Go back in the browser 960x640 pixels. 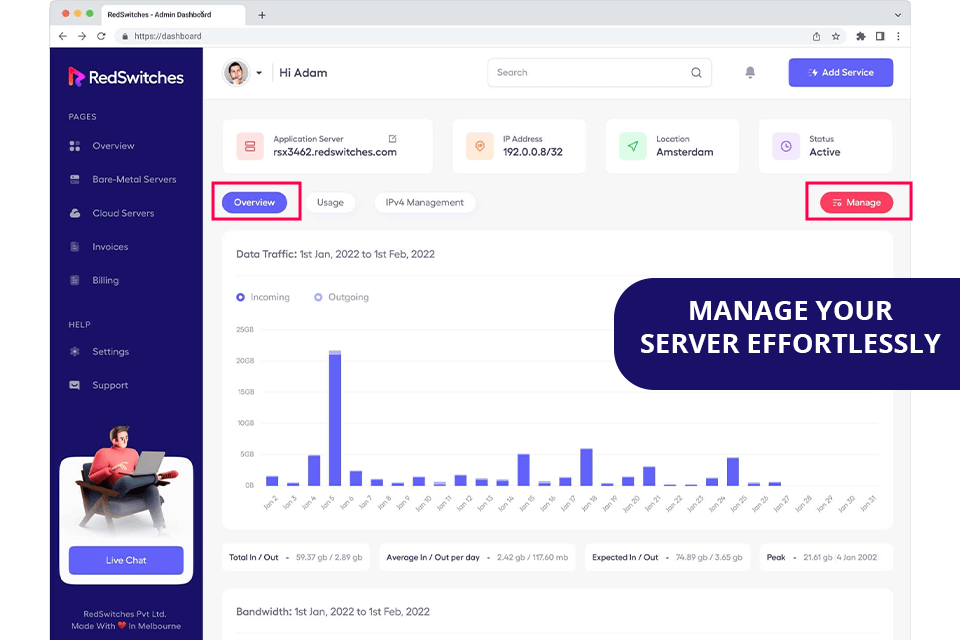point(63,36)
